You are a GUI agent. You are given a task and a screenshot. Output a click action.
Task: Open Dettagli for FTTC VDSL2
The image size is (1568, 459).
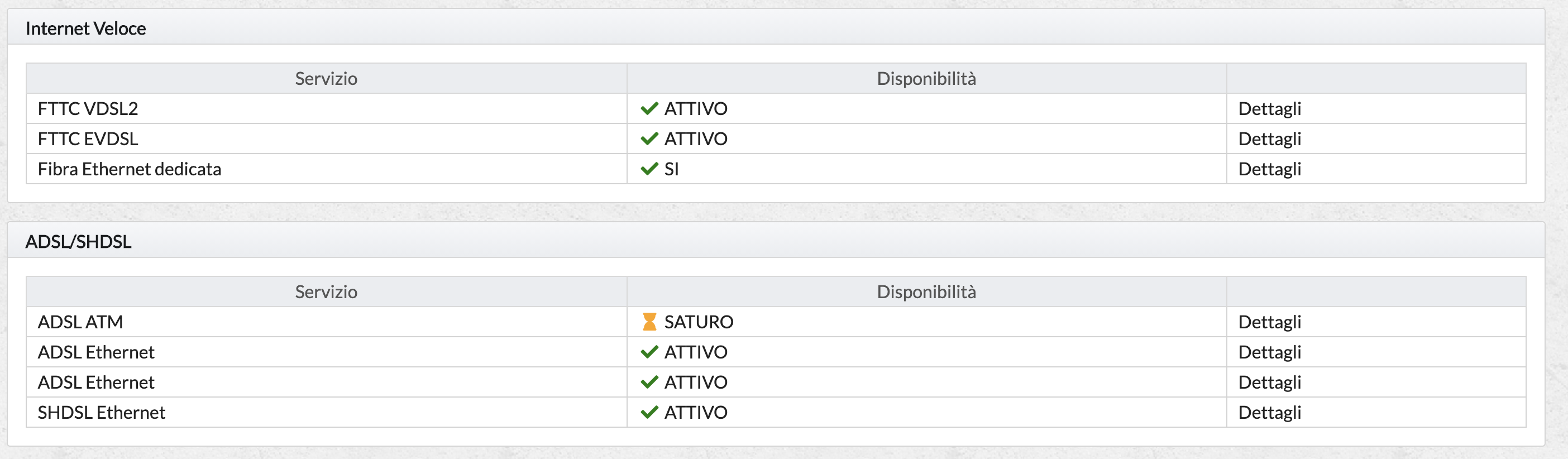tap(1270, 108)
